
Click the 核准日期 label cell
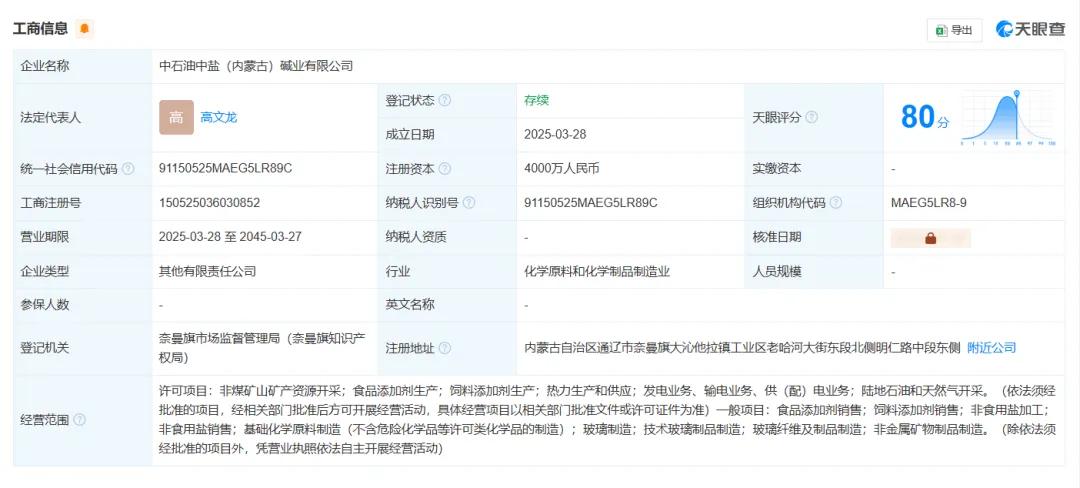pyautogui.click(x=813, y=237)
